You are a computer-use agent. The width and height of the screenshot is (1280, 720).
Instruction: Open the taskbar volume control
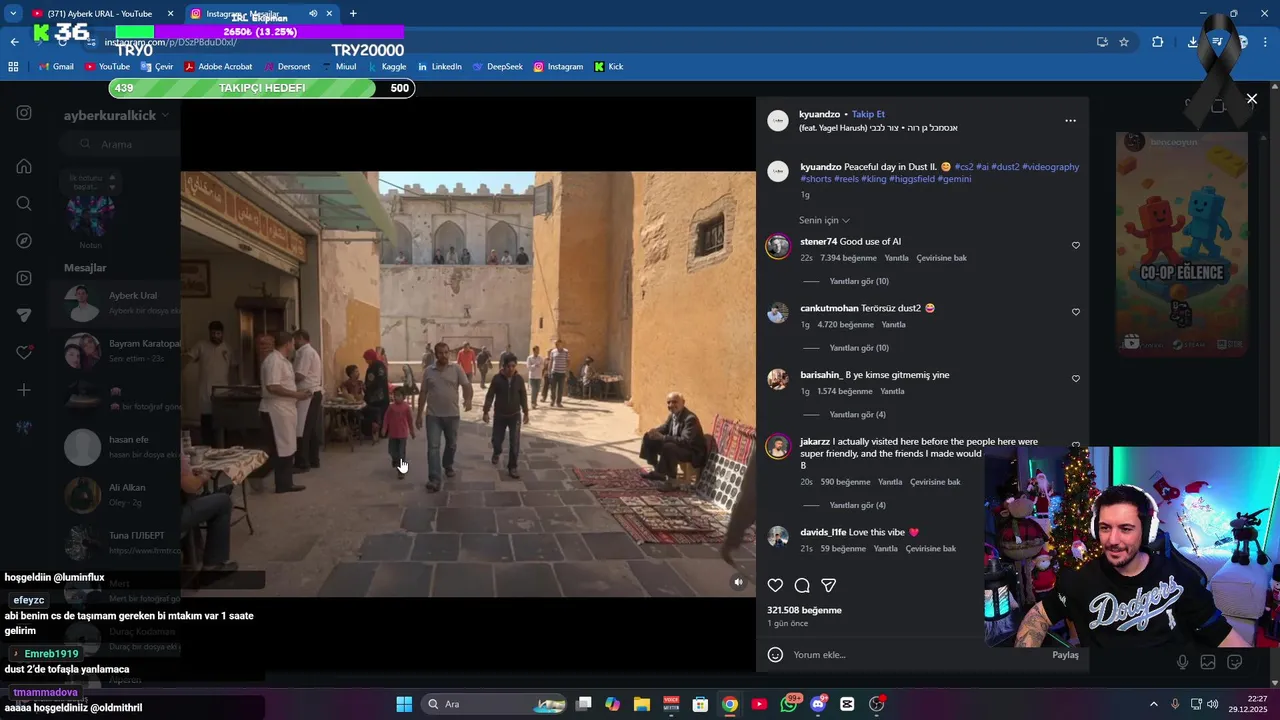click(1212, 704)
